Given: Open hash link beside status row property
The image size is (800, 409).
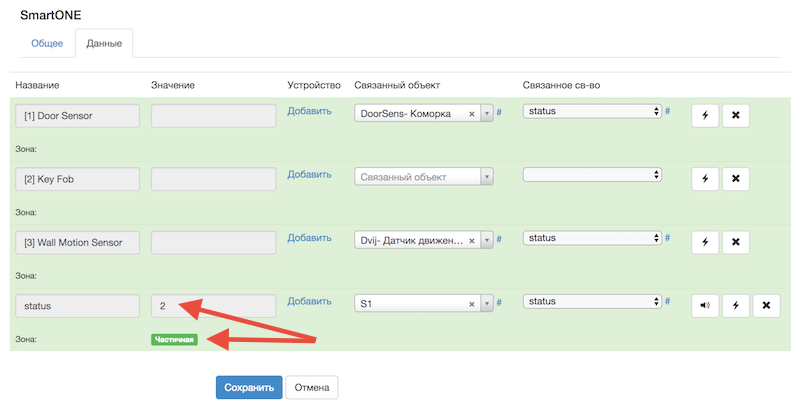Looking at the screenshot, I should tap(667, 301).
